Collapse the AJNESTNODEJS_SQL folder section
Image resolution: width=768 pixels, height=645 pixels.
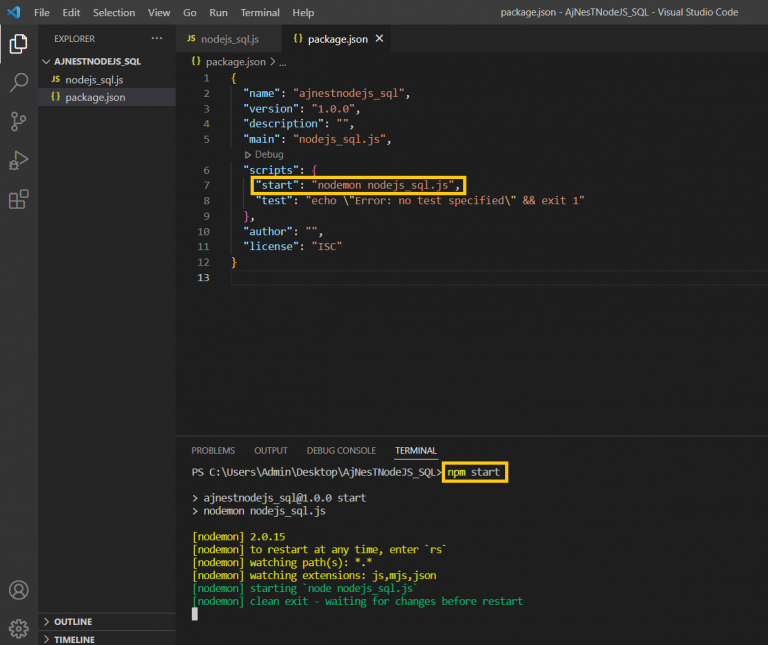(x=90, y=61)
